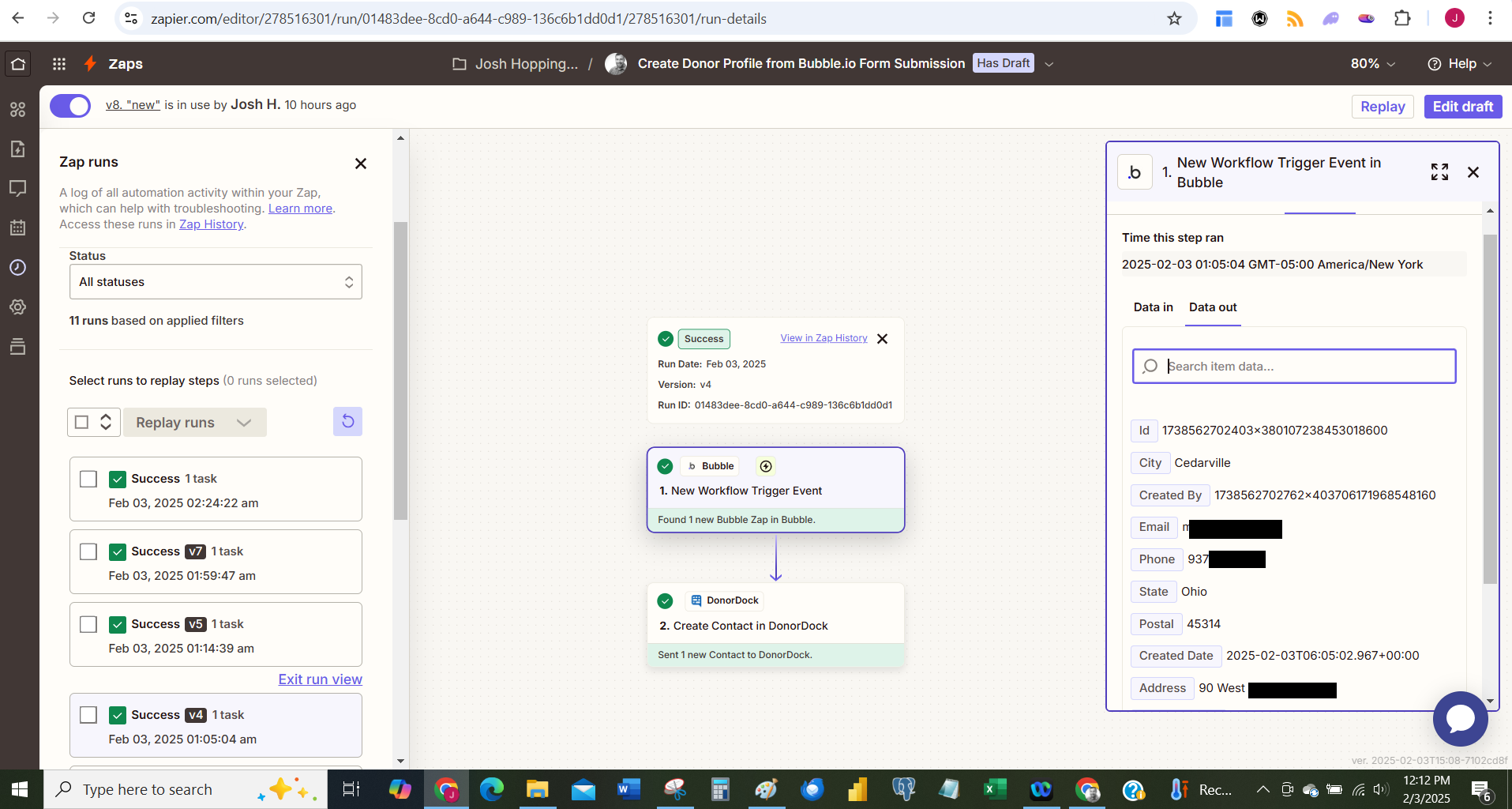Open the Chrome profile avatar
This screenshot has width=1512, height=809.
pyautogui.click(x=1454, y=18)
